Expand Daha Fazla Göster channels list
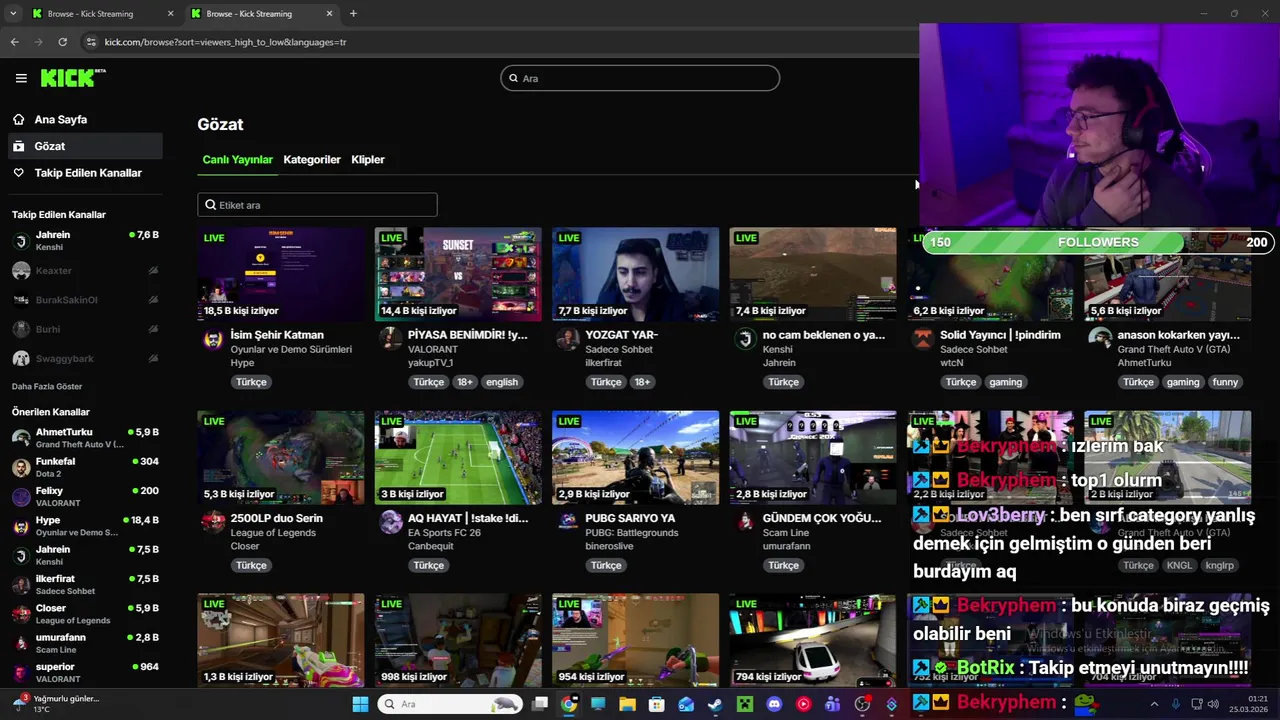The height and width of the screenshot is (720, 1280). (x=47, y=386)
